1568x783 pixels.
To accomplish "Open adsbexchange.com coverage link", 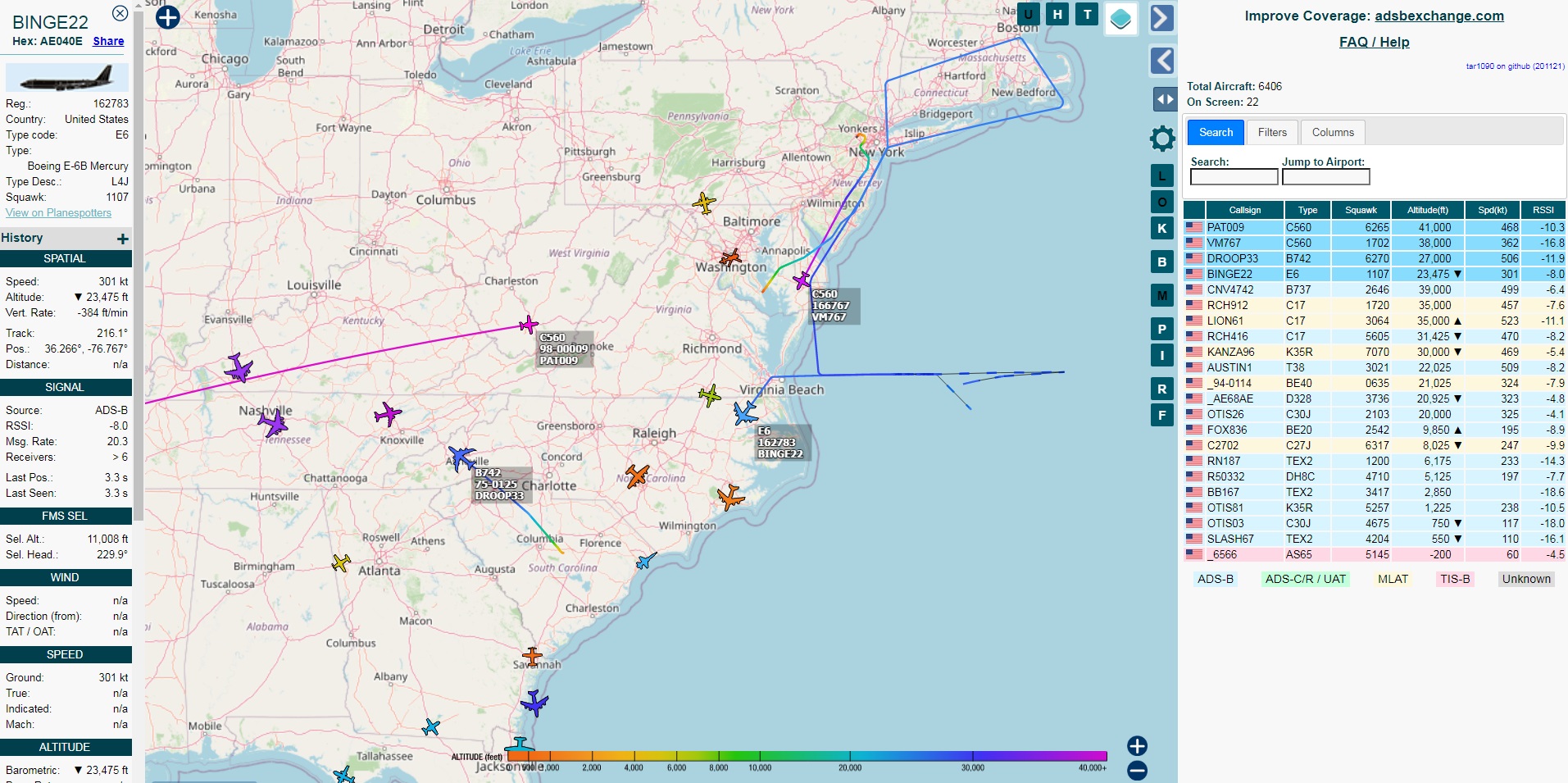I will [1439, 16].
